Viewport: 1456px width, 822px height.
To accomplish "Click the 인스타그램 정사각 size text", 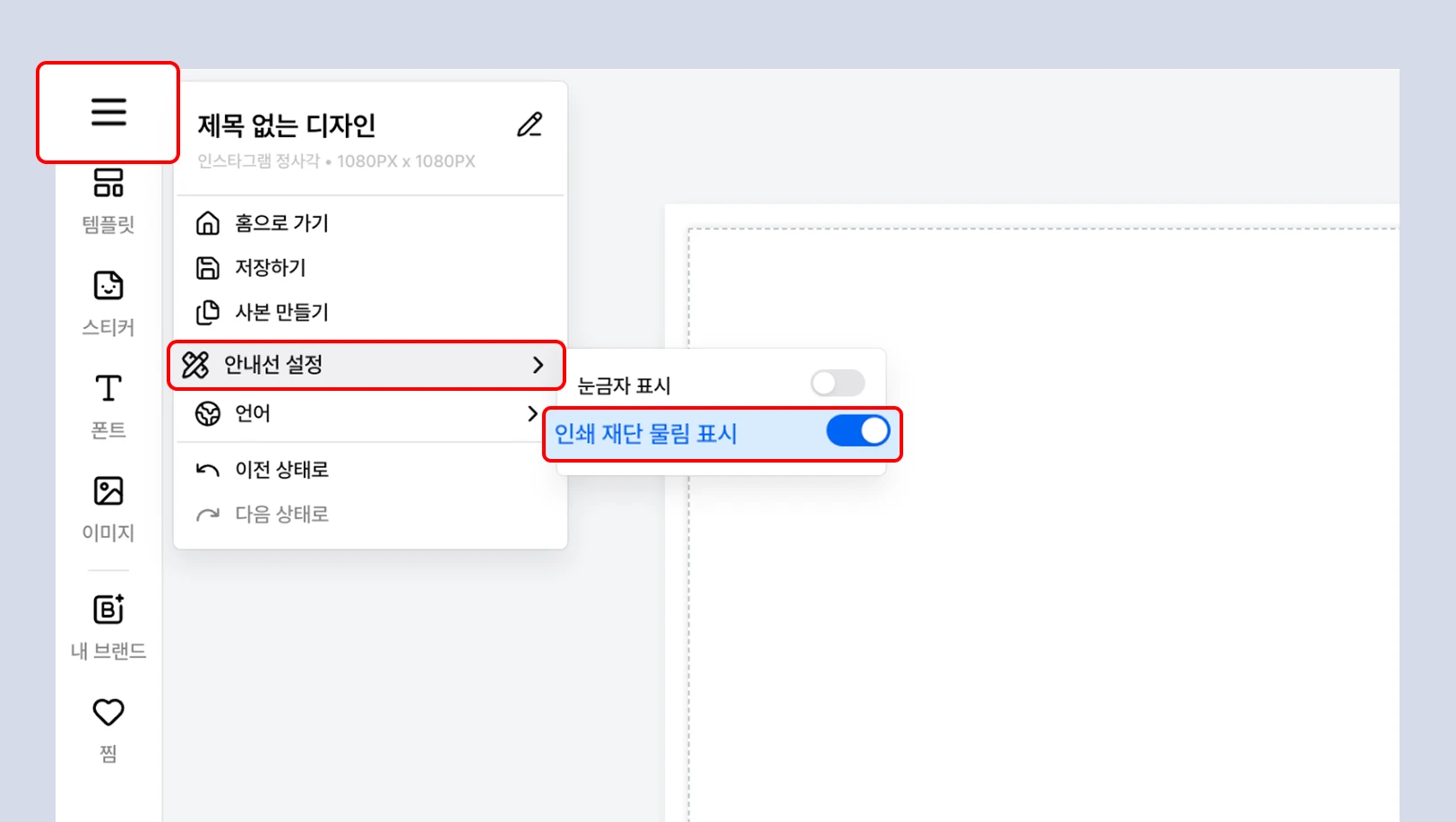I will pyautogui.click(x=336, y=161).
